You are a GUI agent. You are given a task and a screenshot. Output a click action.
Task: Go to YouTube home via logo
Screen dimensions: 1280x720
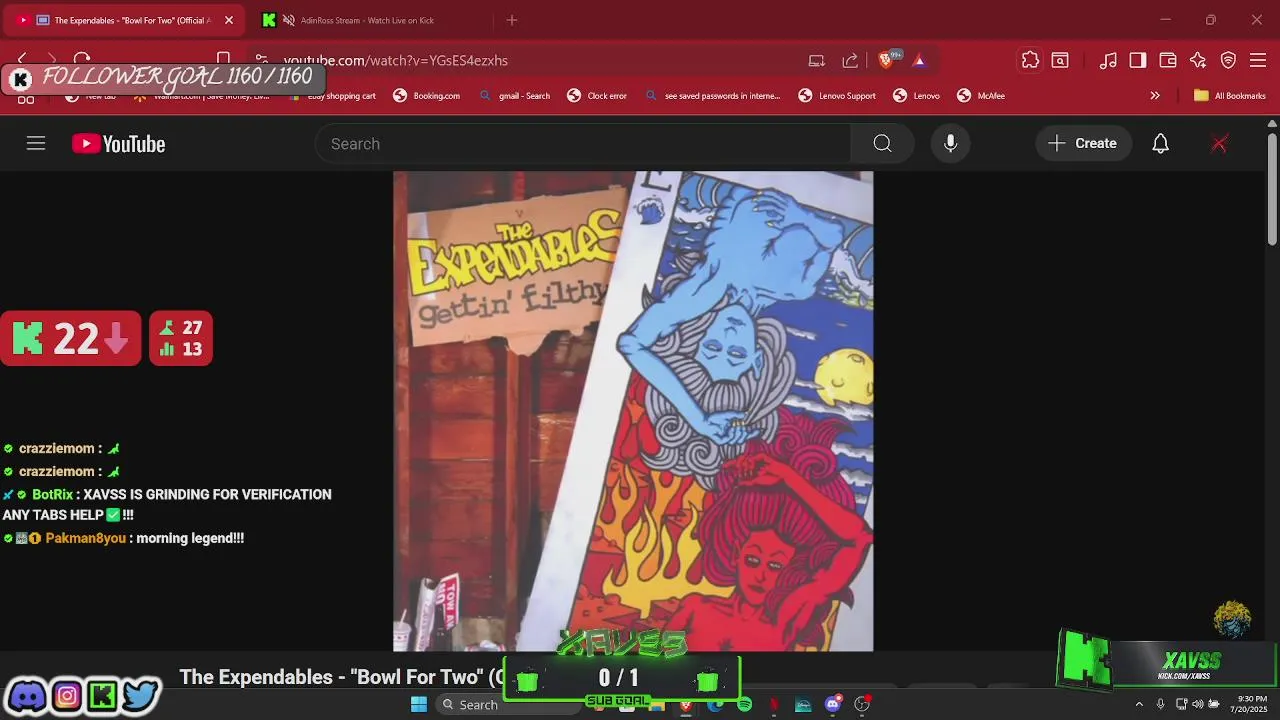(x=118, y=144)
